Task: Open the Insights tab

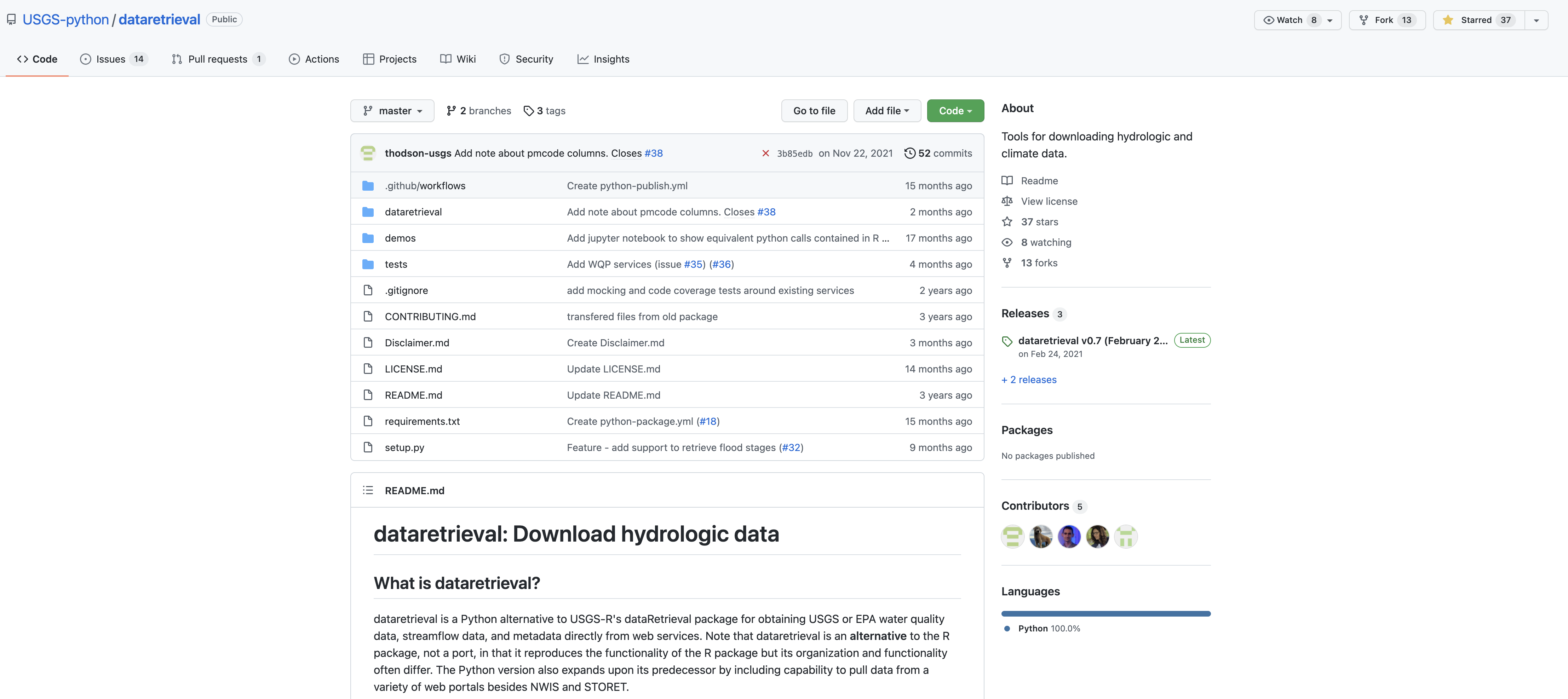Action: point(603,59)
